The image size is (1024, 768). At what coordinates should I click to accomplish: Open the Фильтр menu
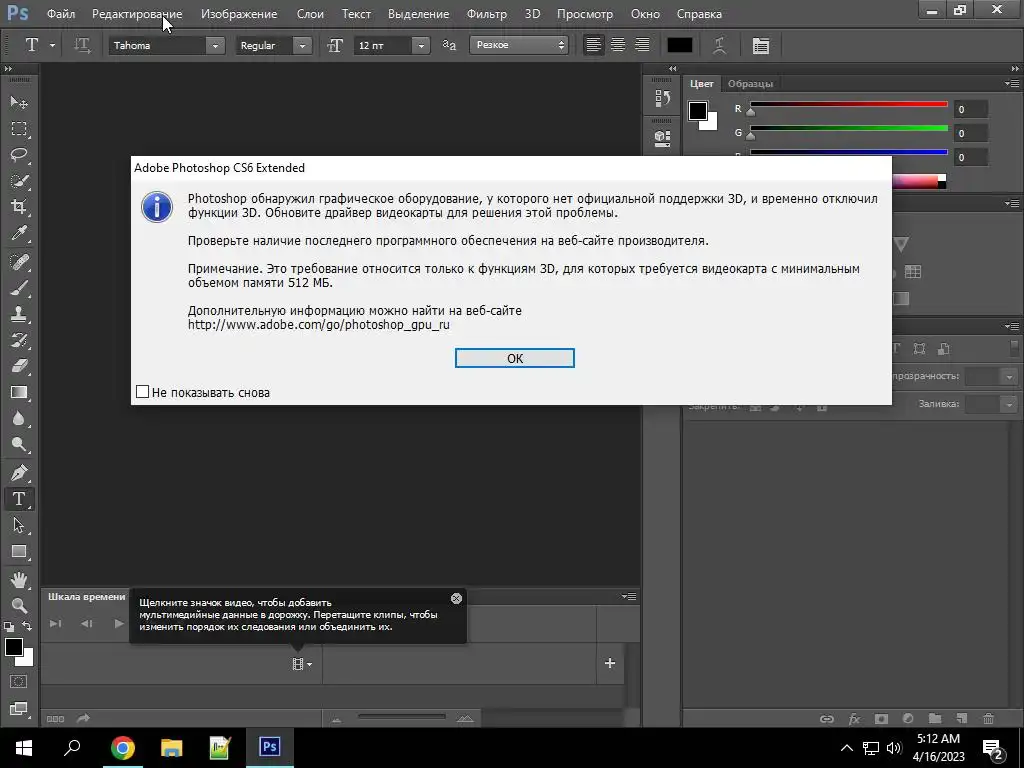click(x=487, y=14)
